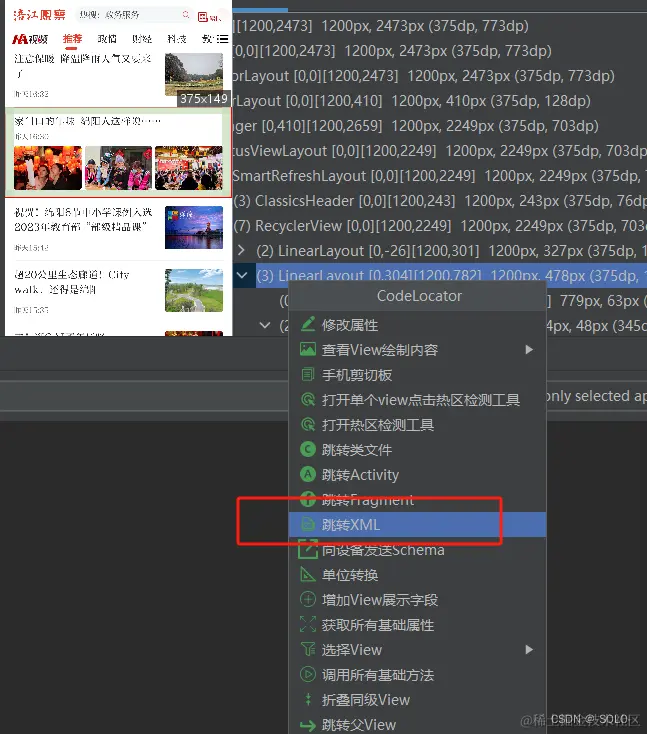647x734 pixels.
Task: Click the clipboard icon next to 手机剪切板
Action: 308,374
